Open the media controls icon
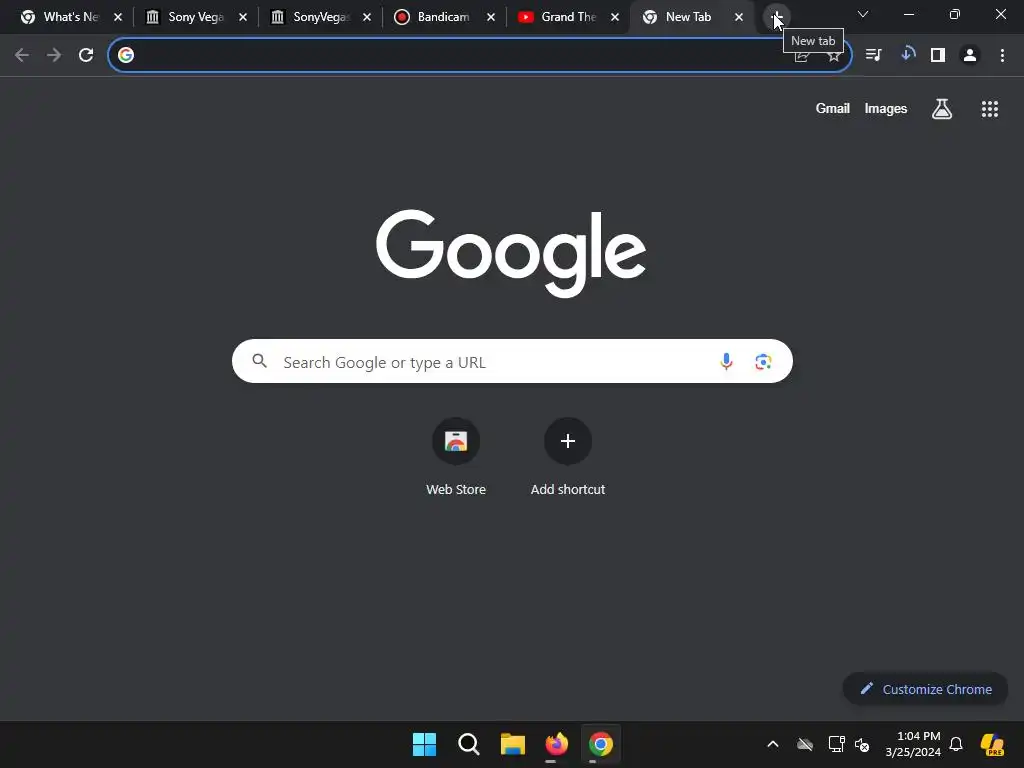 point(874,55)
